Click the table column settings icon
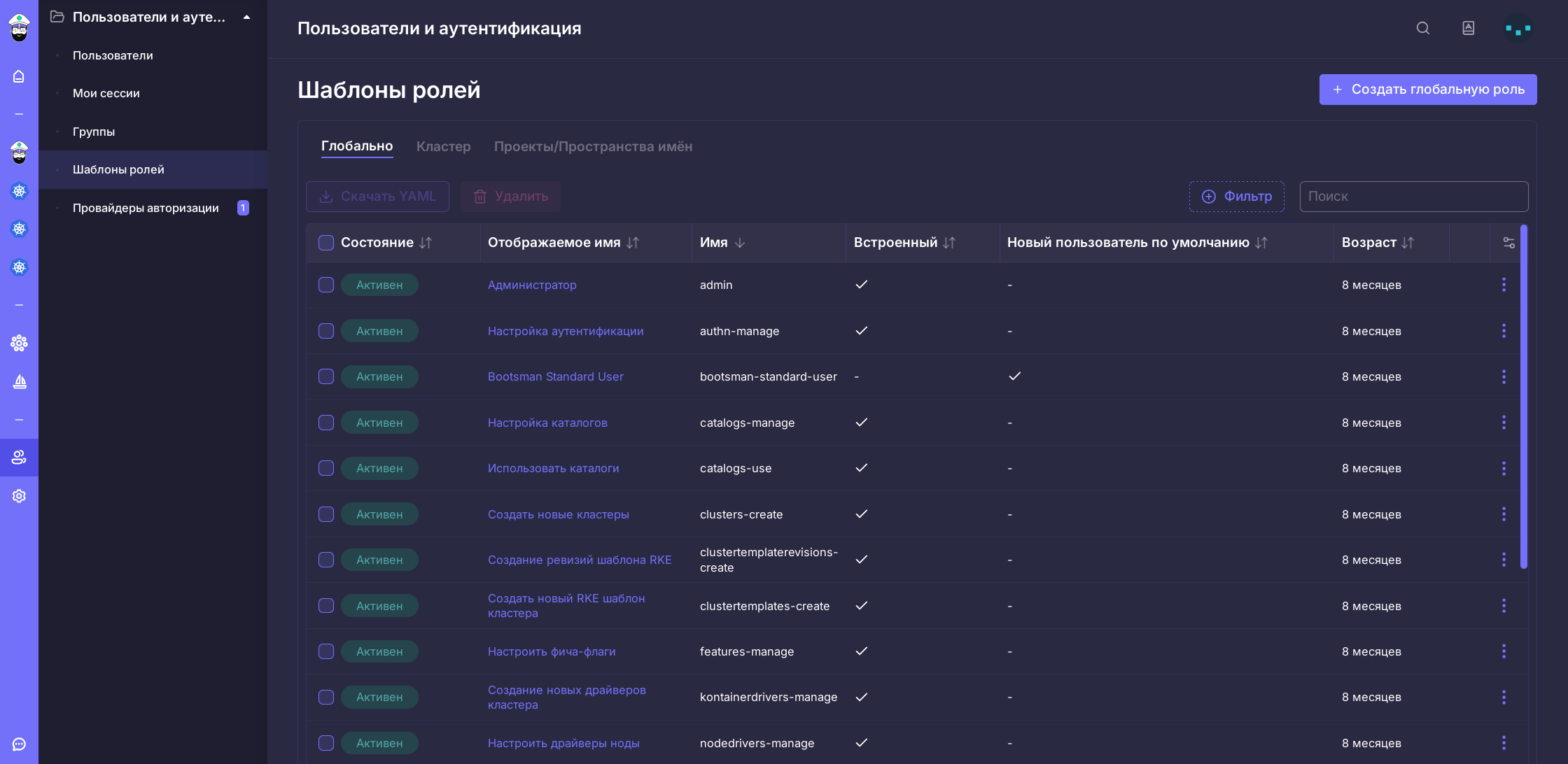The height and width of the screenshot is (764, 1568). (1509, 243)
